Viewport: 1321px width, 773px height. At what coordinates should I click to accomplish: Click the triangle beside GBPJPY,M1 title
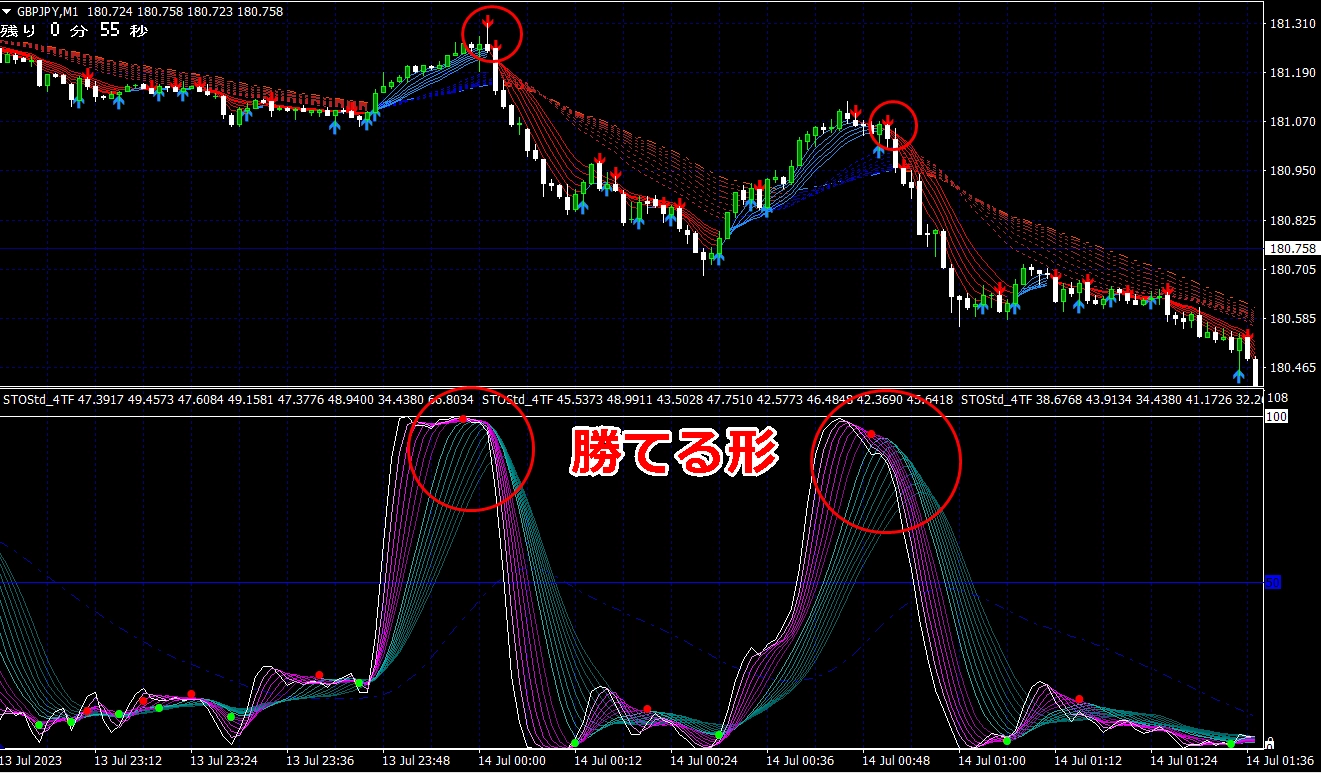click(x=8, y=11)
